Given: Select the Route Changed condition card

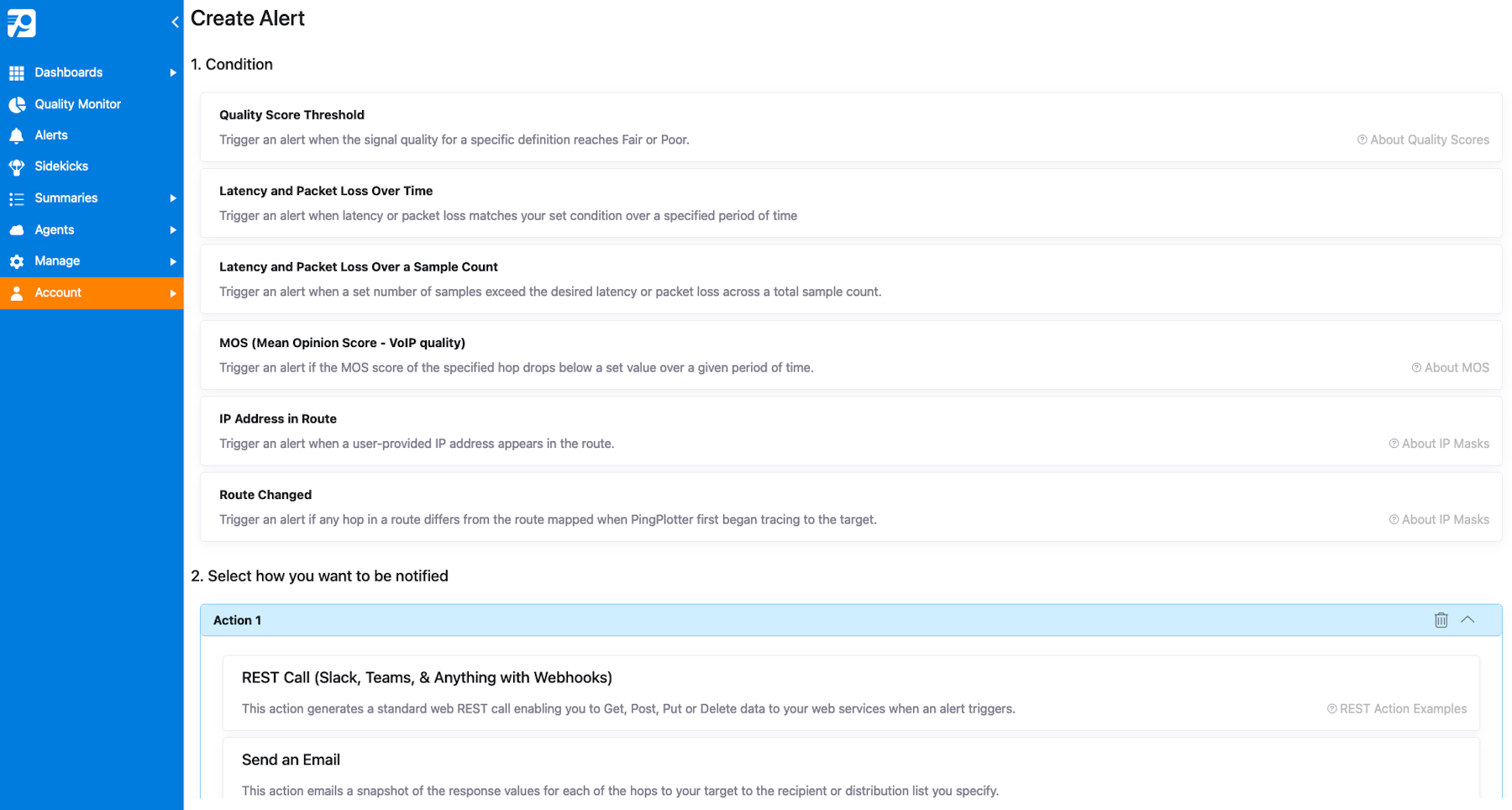Looking at the screenshot, I should tap(265, 495).
